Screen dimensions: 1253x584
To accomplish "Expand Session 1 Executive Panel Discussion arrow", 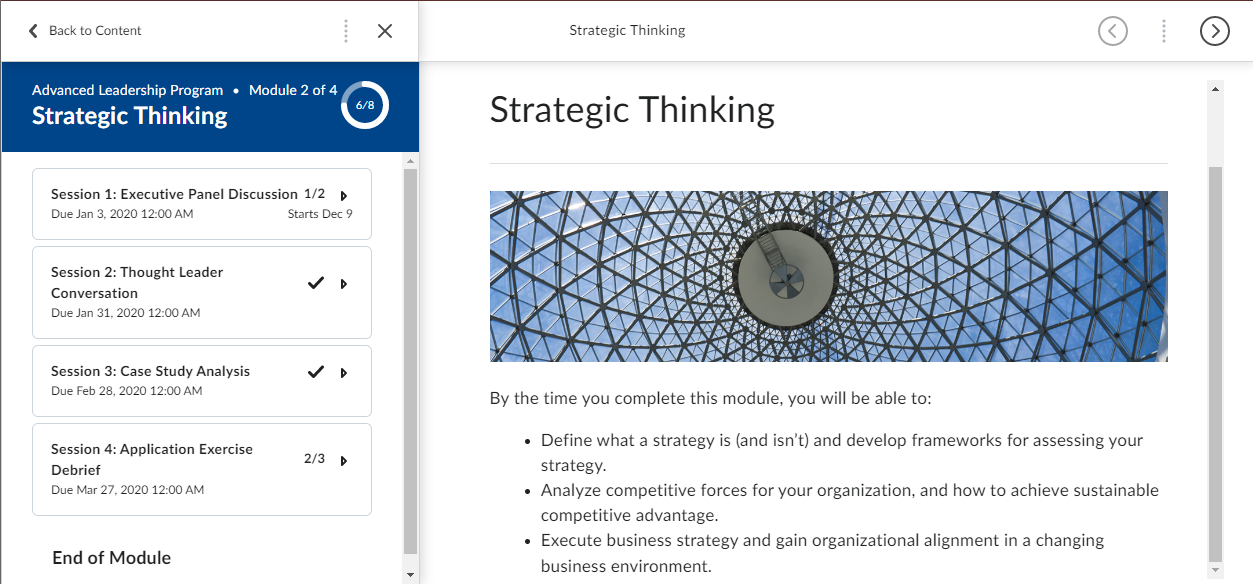I will click(x=344, y=196).
